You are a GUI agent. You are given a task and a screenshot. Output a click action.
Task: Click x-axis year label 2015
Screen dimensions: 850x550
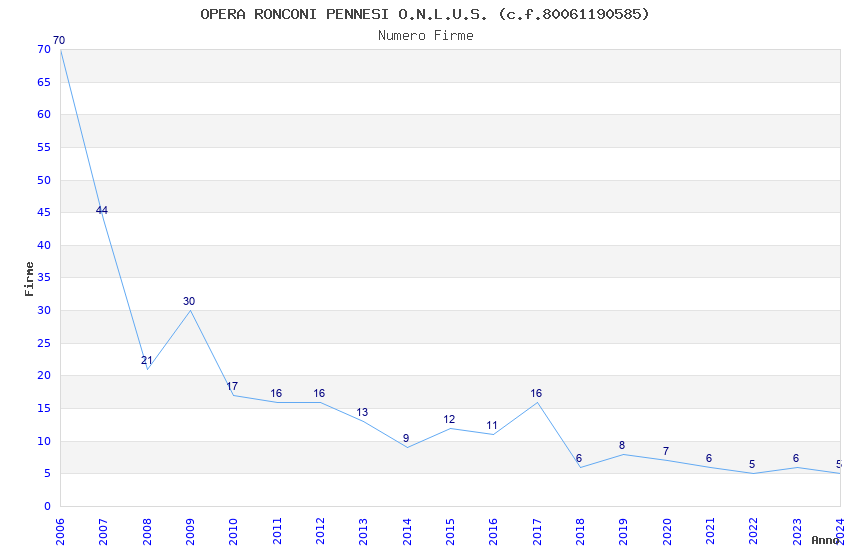point(450,532)
